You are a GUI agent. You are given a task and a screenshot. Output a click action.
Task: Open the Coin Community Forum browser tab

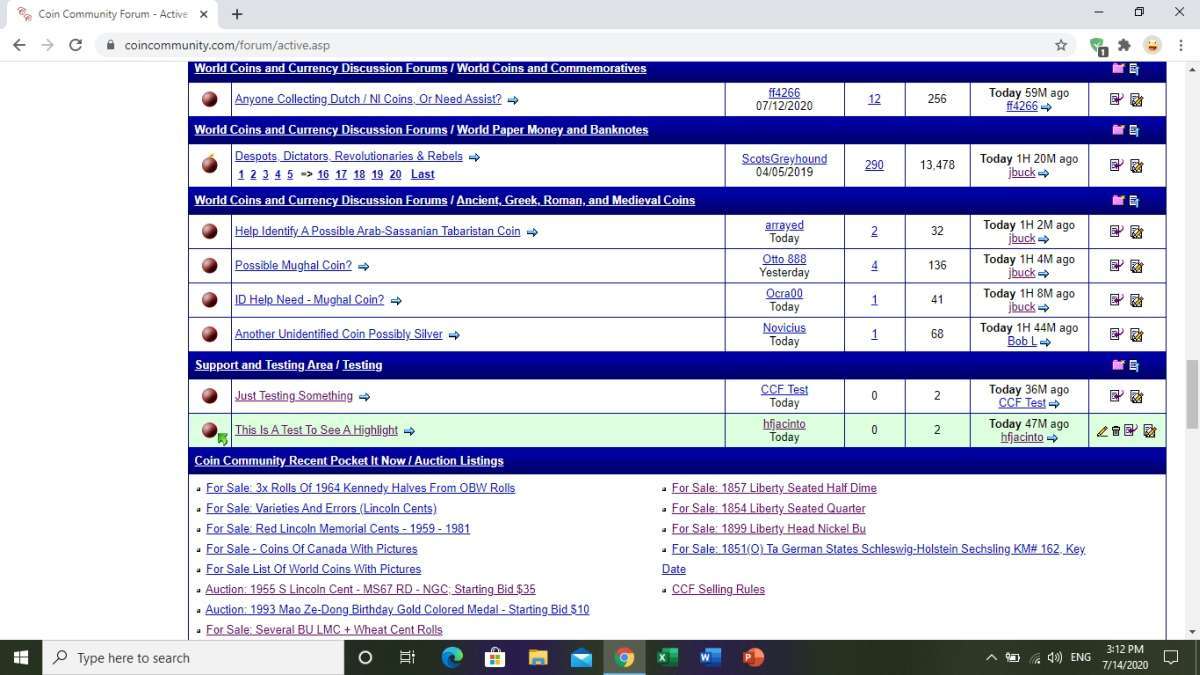(x=112, y=14)
